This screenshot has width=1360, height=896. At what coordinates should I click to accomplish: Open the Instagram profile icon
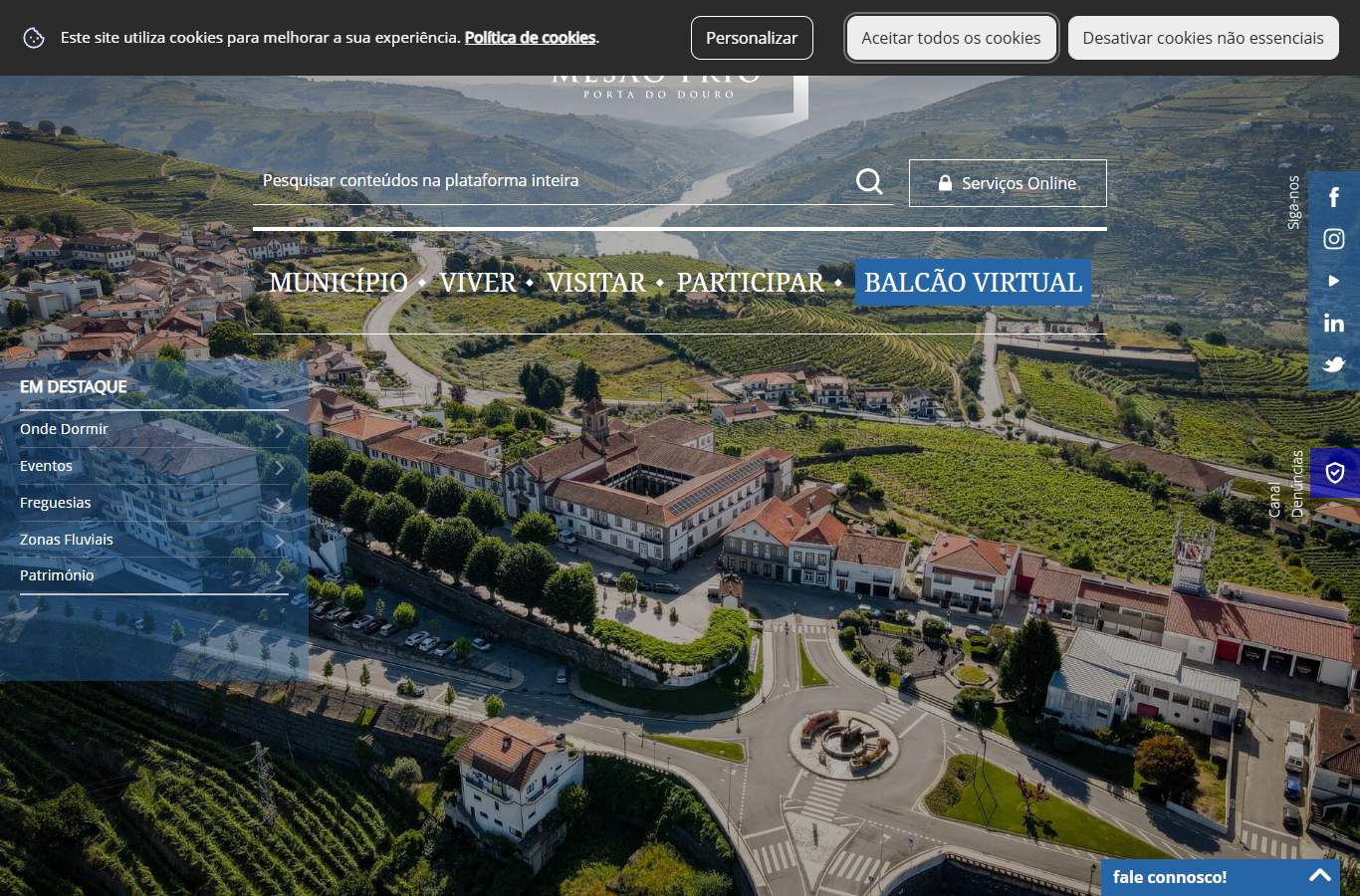pos(1334,239)
